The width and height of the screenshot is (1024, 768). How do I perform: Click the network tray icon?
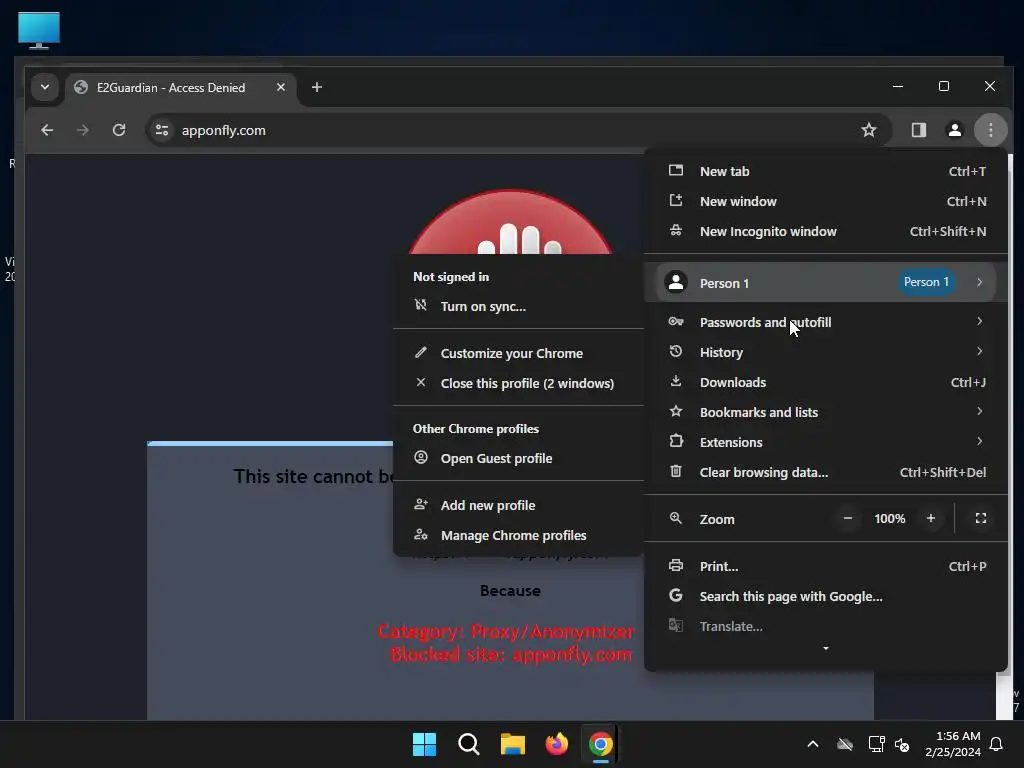pos(876,744)
